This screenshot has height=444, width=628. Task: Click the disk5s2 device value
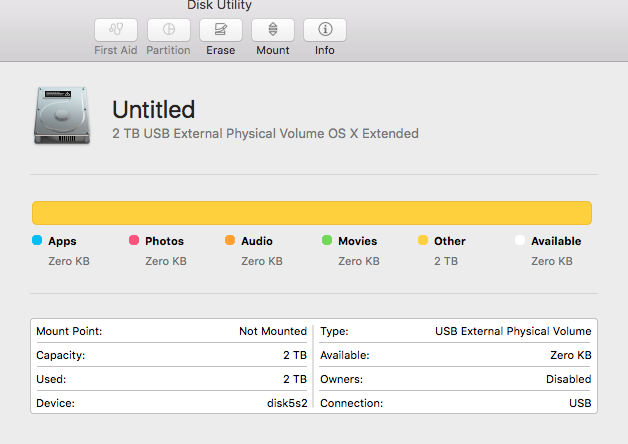pos(287,403)
